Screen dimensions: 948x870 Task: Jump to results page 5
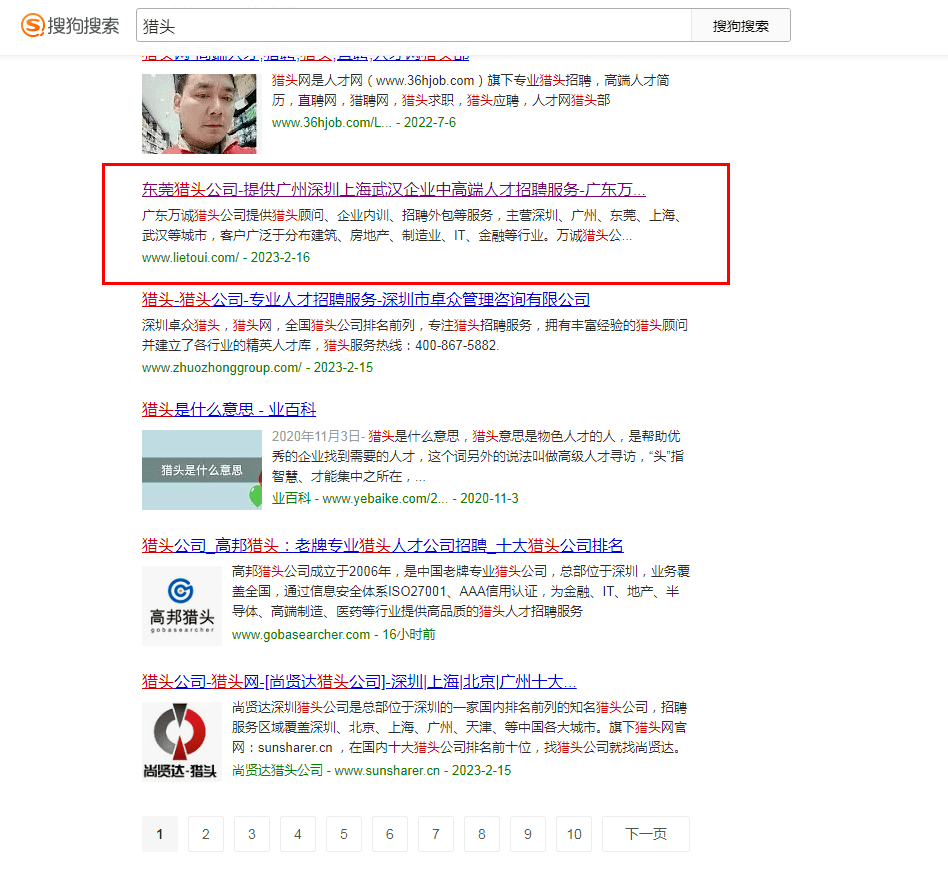tap(343, 834)
